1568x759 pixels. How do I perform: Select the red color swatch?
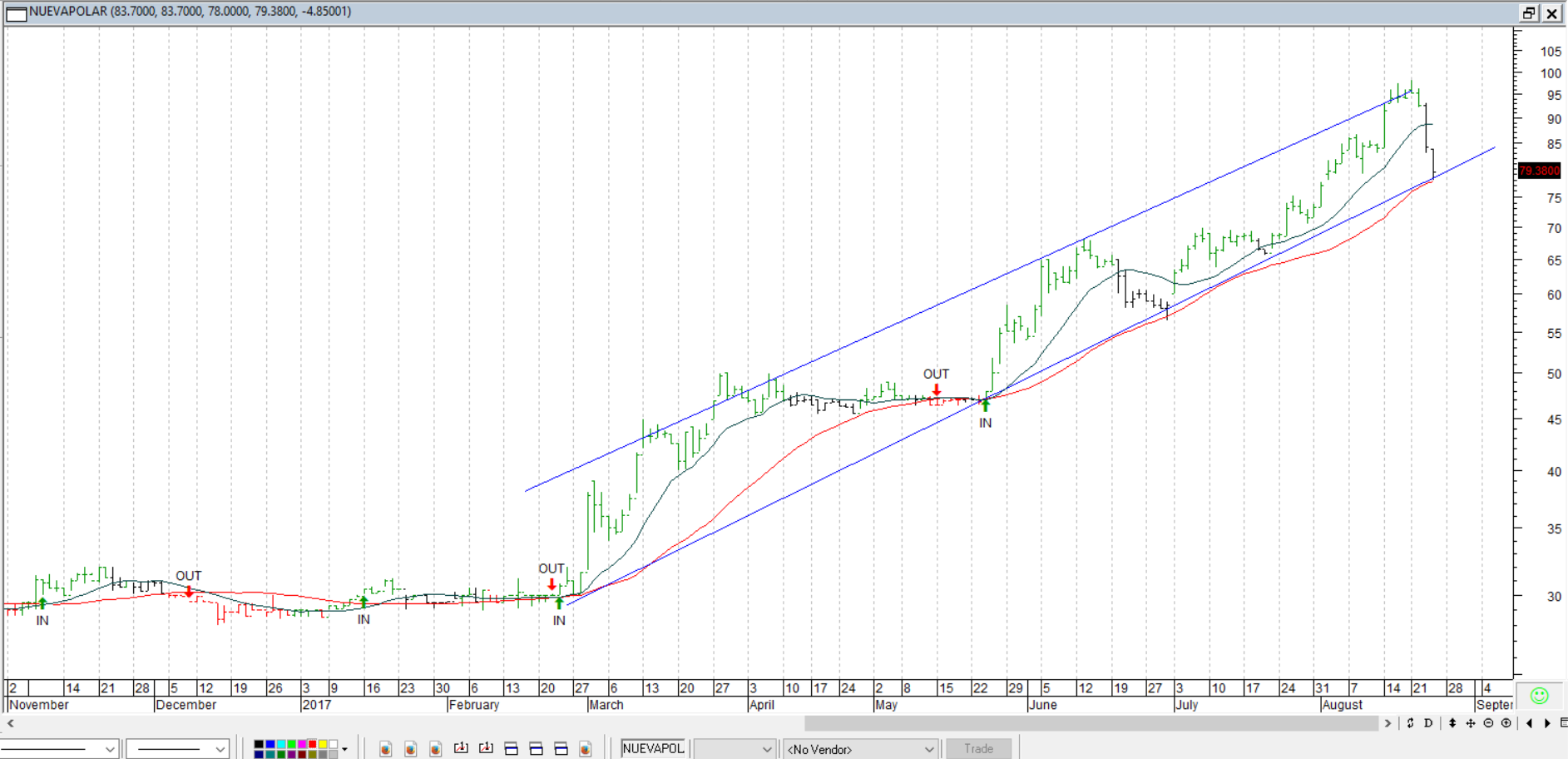[312, 744]
